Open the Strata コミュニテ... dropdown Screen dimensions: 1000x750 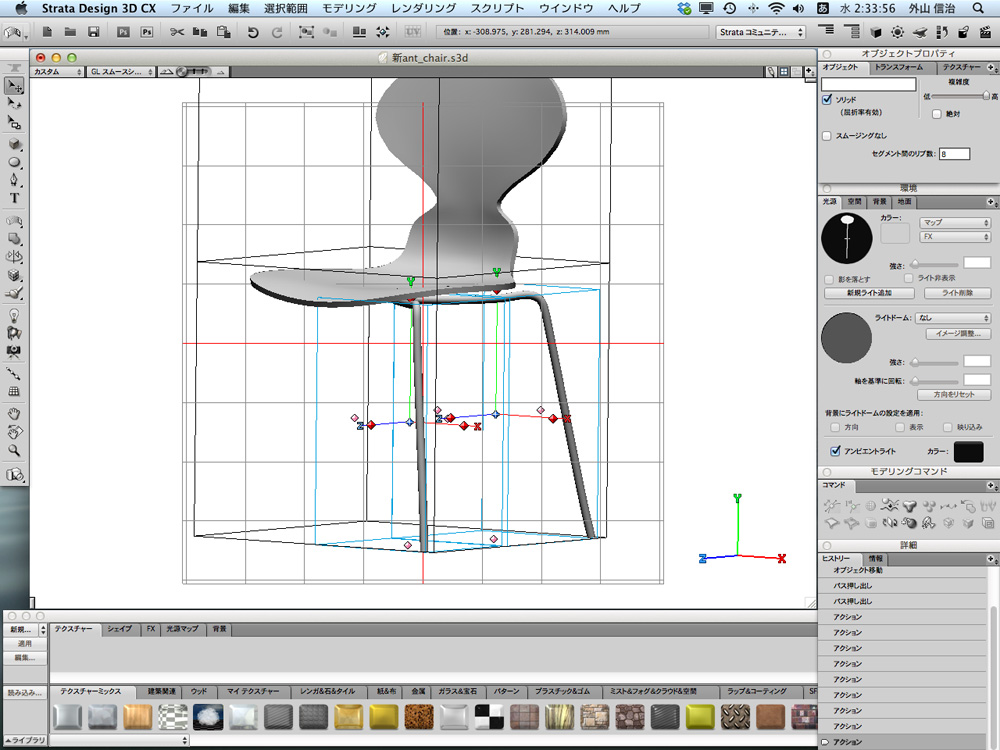[760, 32]
